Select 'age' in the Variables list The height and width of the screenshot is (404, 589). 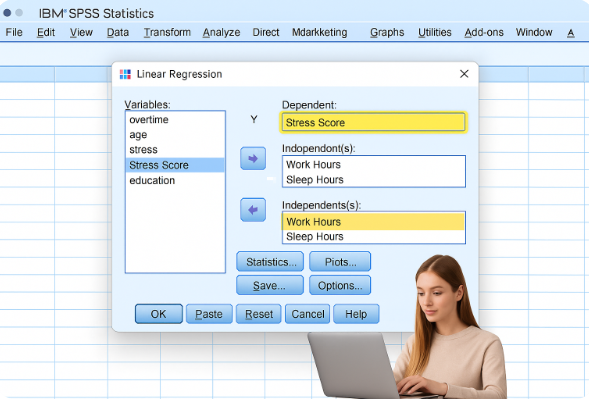[175, 135]
